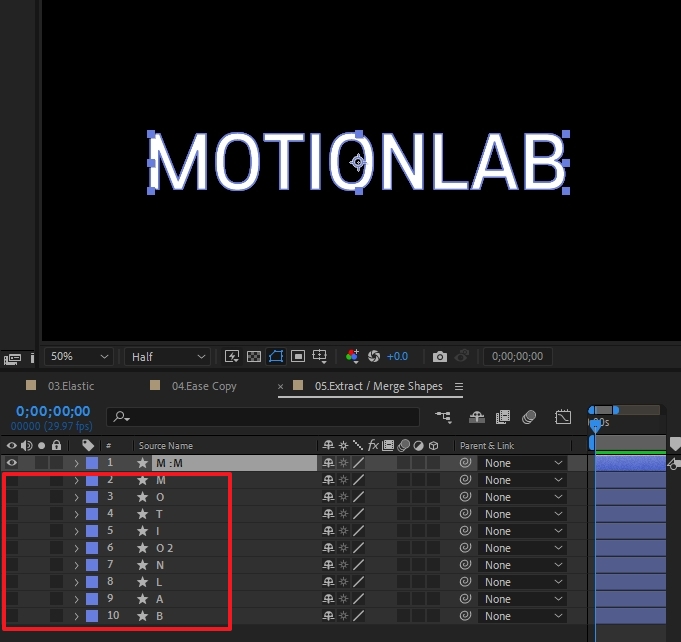681x642 pixels.
Task: Click the current time indicator on timeline ruler
Action: point(595,426)
